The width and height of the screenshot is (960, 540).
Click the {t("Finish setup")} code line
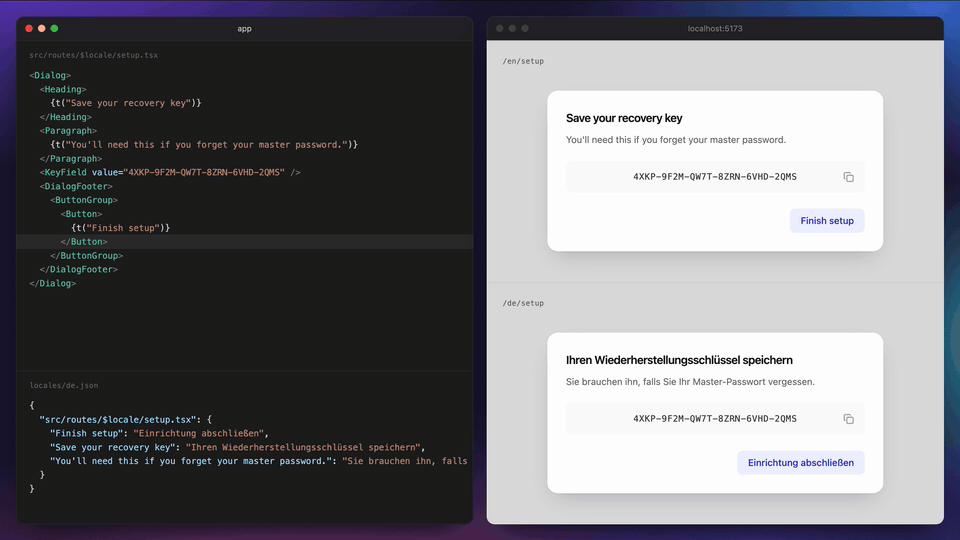click(121, 228)
